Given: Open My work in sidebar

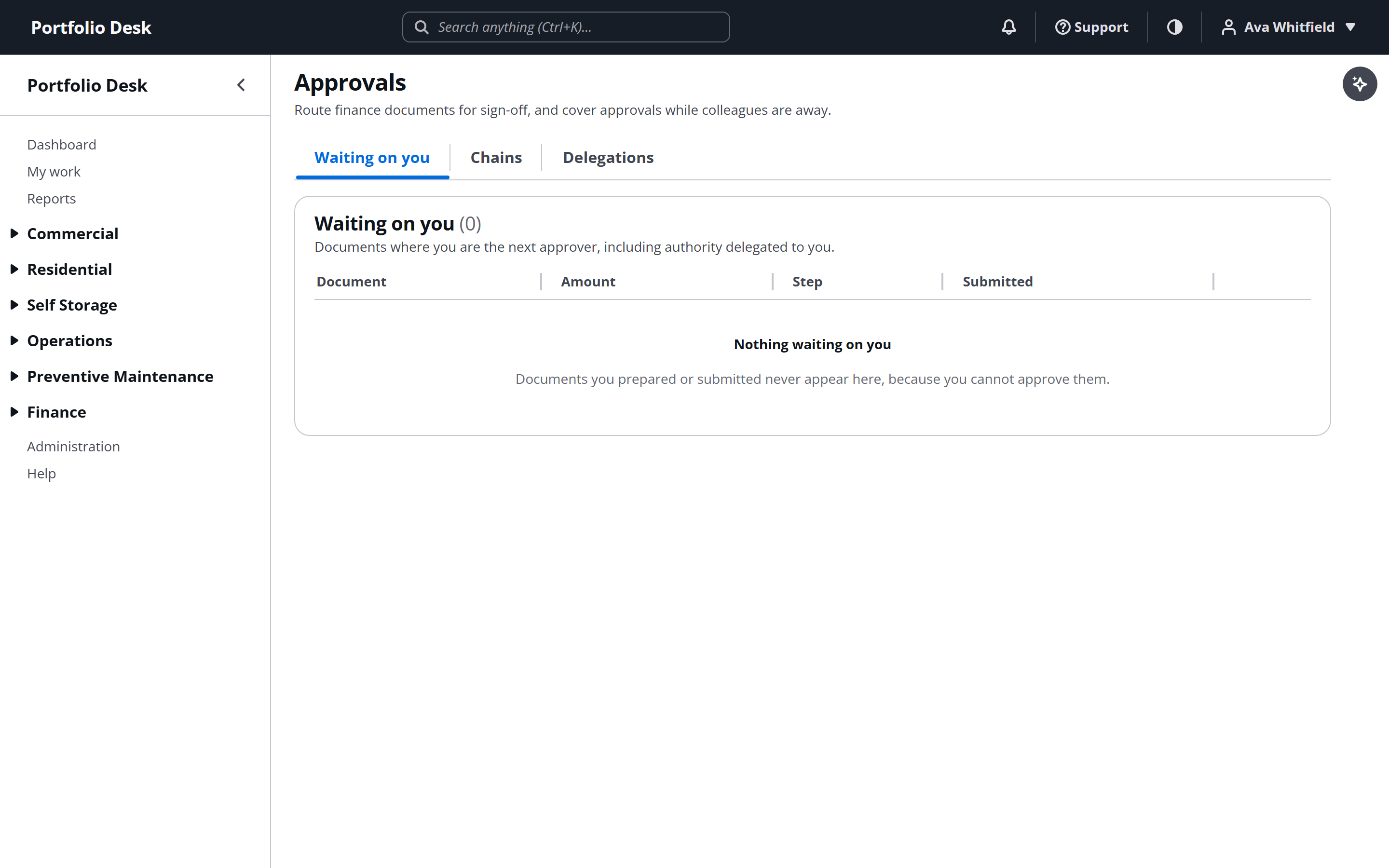Looking at the screenshot, I should (54, 172).
